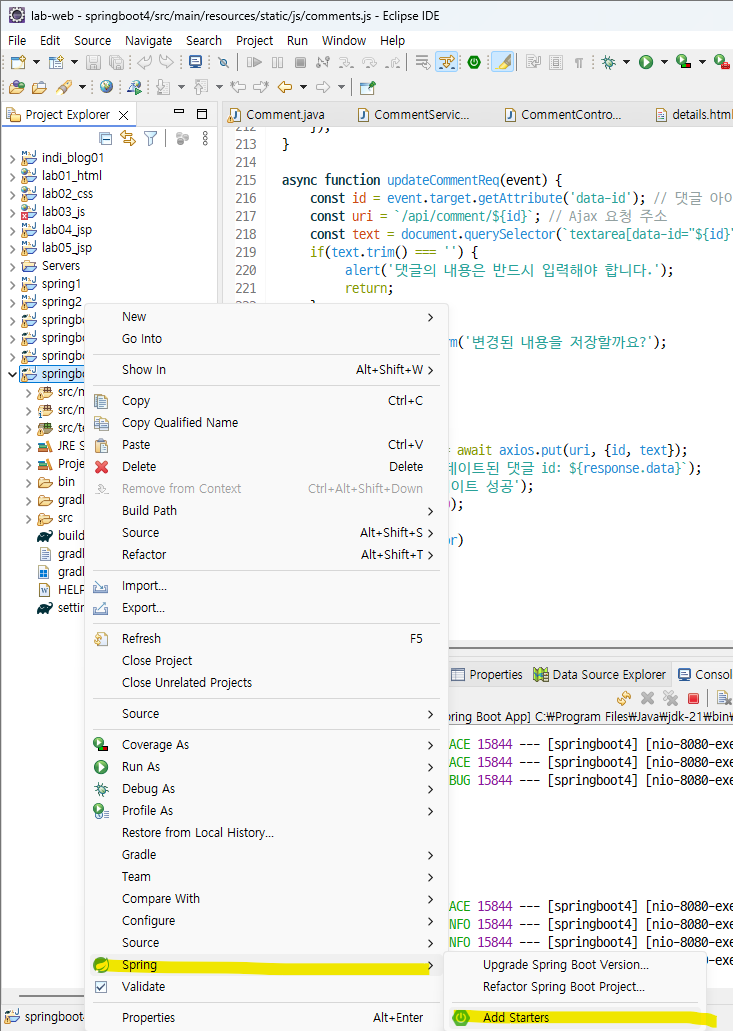
Task: Click the Back navigation yellow arrow icon
Action: 285,87
